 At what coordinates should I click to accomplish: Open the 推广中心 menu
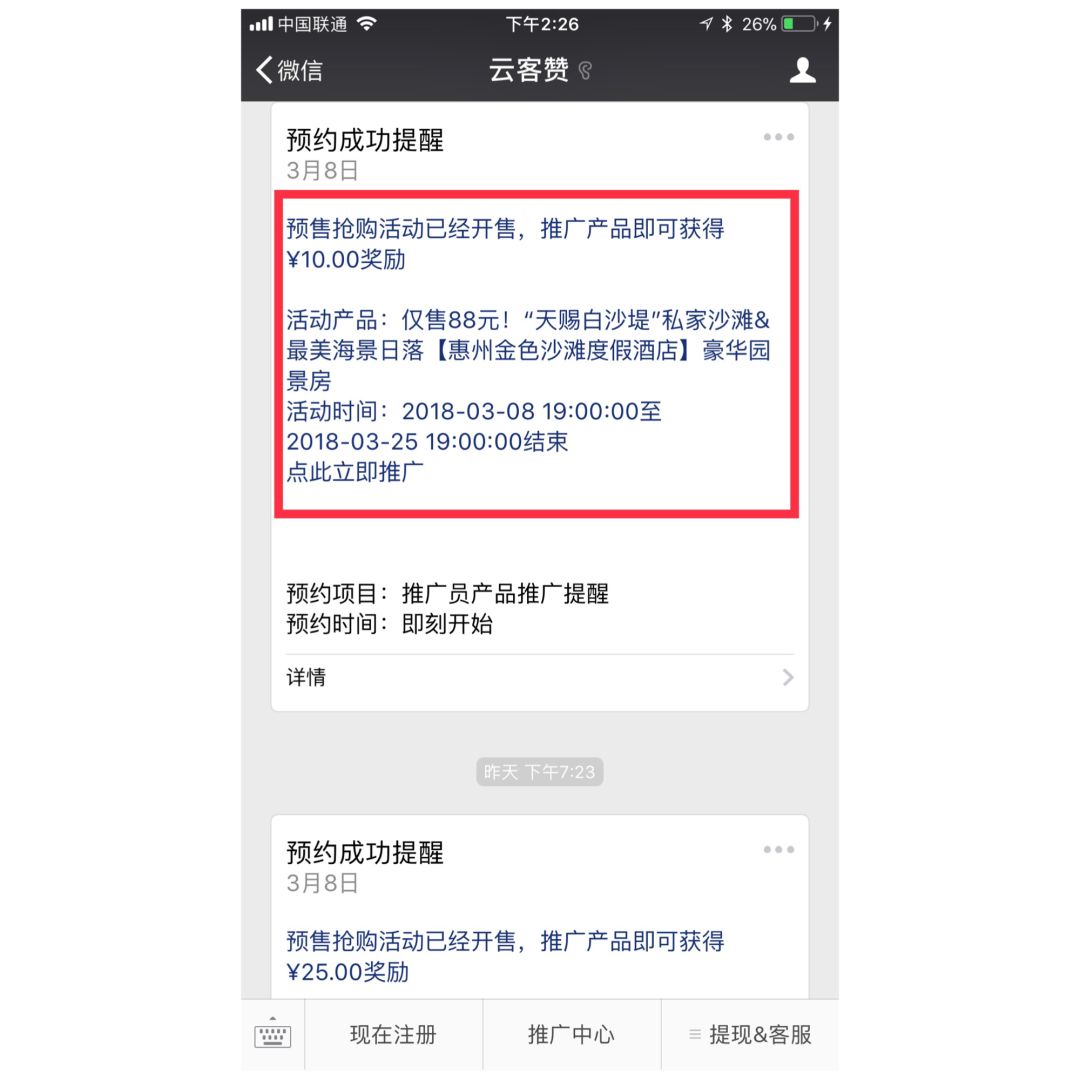point(572,1035)
